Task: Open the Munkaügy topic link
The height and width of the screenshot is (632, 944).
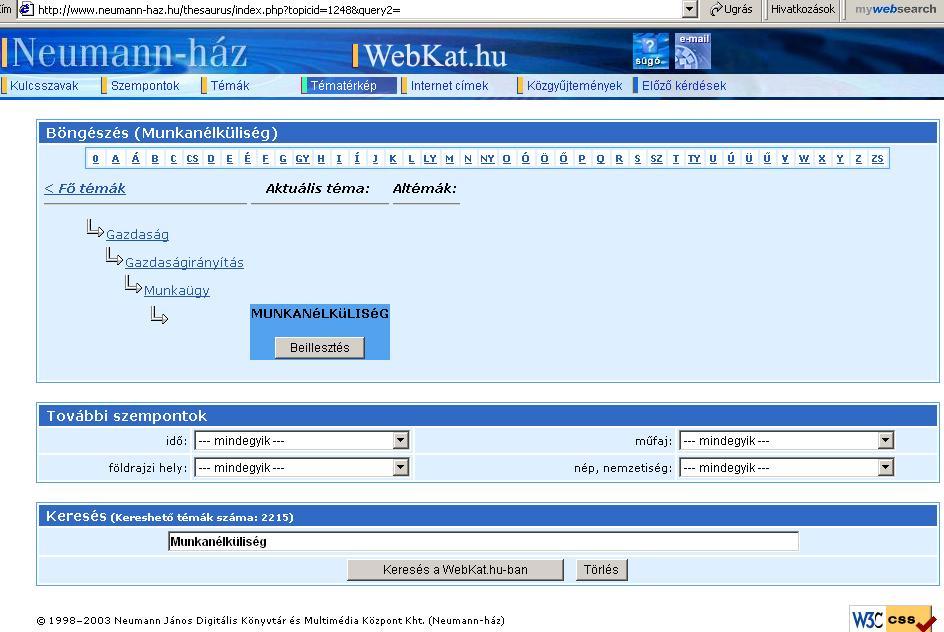Action: (x=176, y=290)
